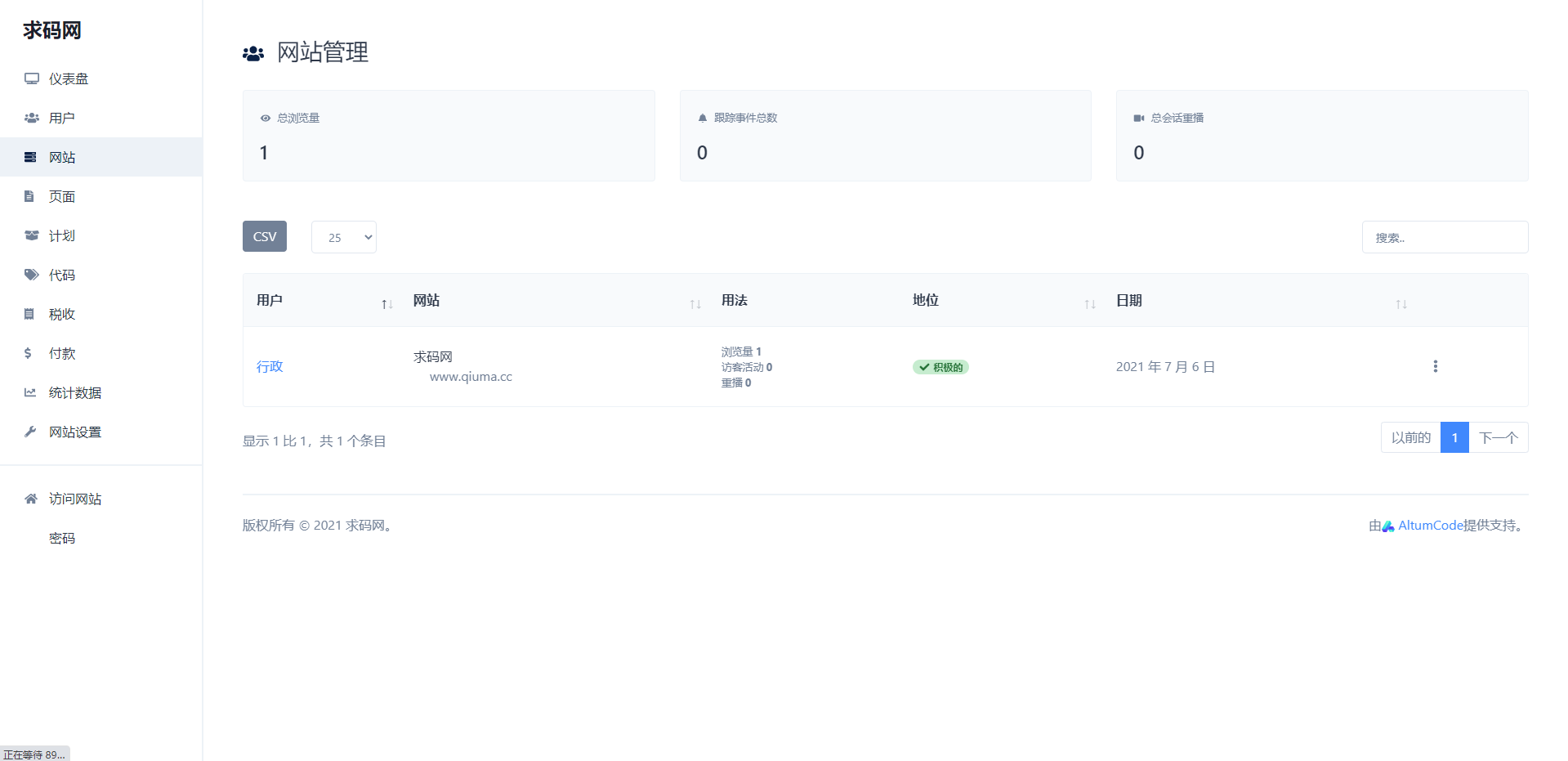Click the 显示 1 比 1 entries summary
This screenshot has width=1568, height=761.
click(x=315, y=441)
